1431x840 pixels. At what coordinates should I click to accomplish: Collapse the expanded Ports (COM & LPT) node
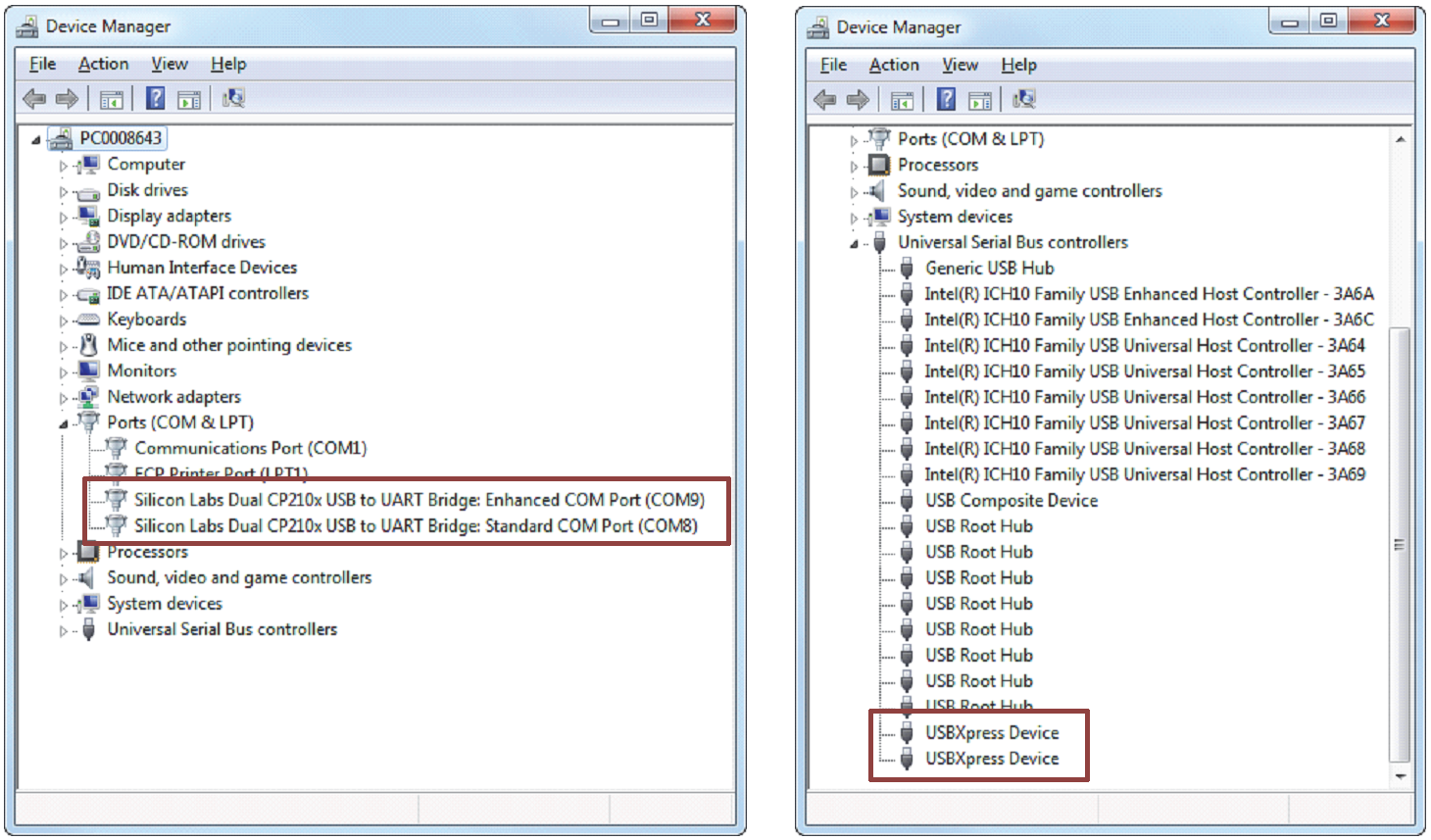[x=64, y=423]
